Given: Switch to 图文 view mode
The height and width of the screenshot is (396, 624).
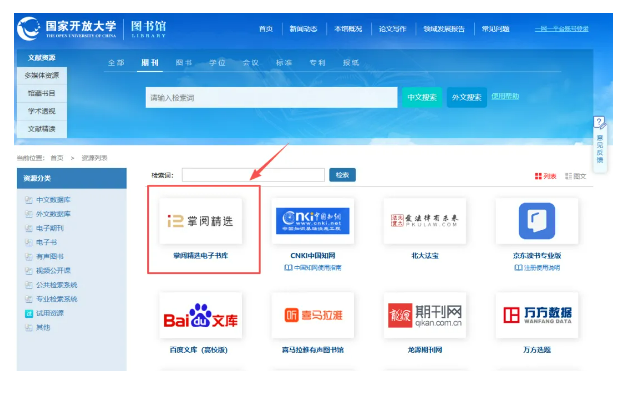Looking at the screenshot, I should (575, 176).
